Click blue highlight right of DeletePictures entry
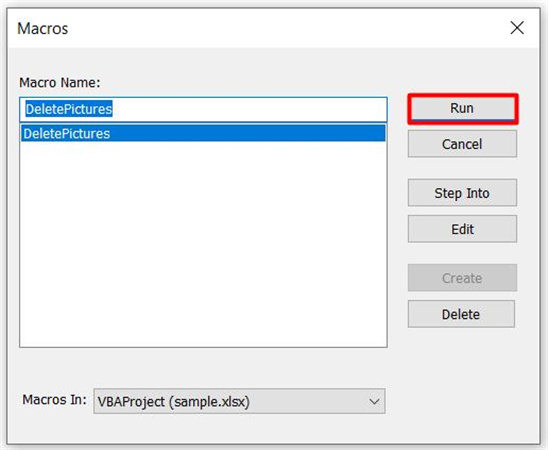The width and height of the screenshot is (548, 450). tap(248, 133)
